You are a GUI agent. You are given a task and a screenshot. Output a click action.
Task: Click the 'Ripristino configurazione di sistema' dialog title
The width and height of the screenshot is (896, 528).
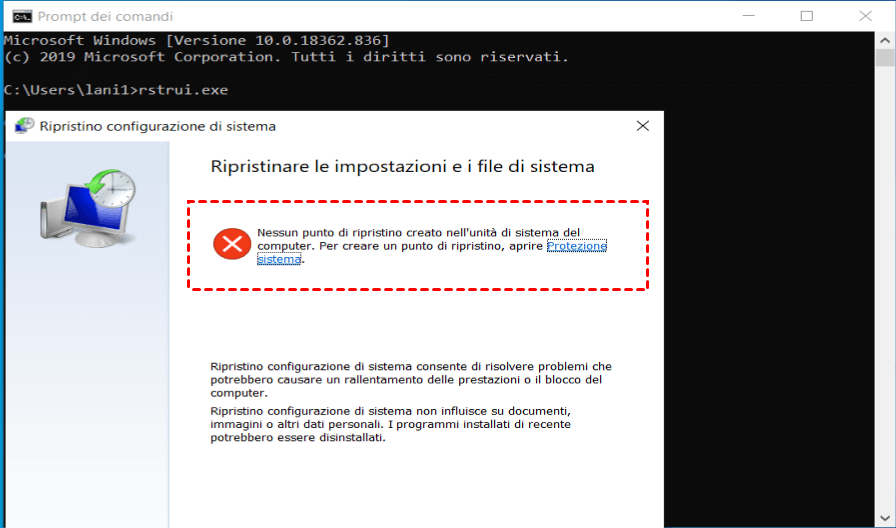coord(158,126)
